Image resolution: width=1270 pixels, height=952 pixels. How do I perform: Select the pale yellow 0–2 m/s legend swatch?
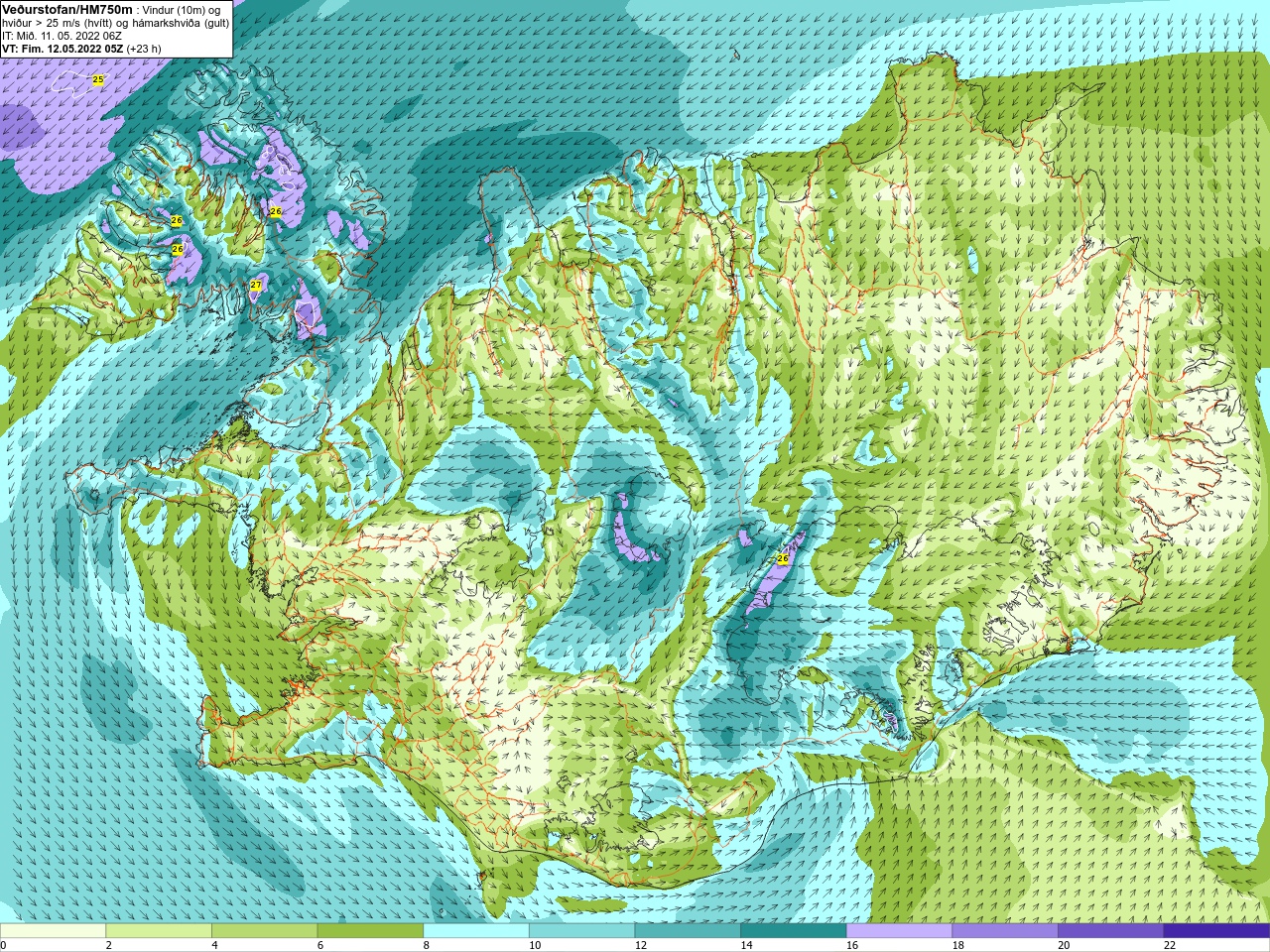pos(53,931)
